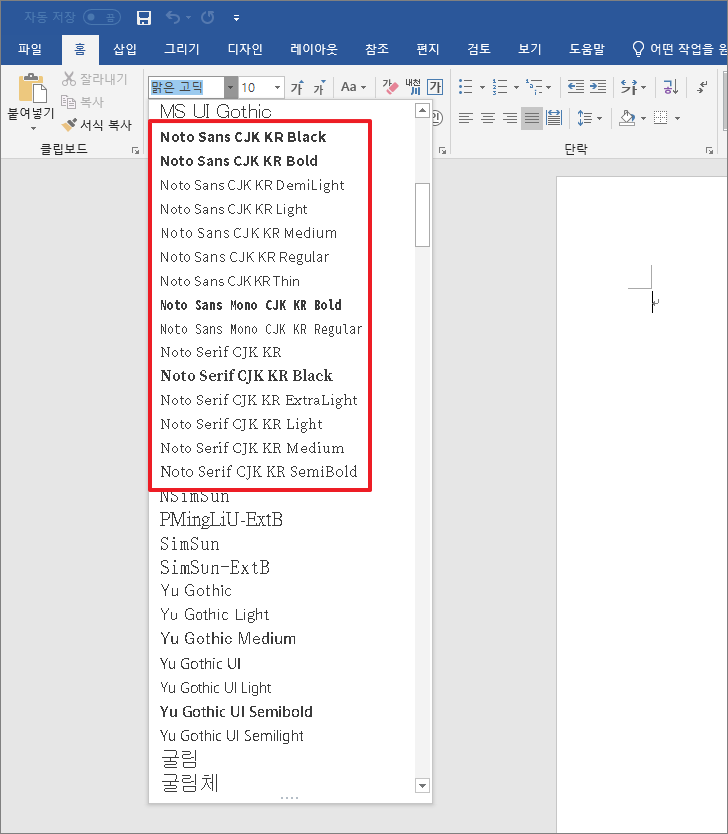Click the multilevel list icon
The image size is (728, 834).
[534, 87]
